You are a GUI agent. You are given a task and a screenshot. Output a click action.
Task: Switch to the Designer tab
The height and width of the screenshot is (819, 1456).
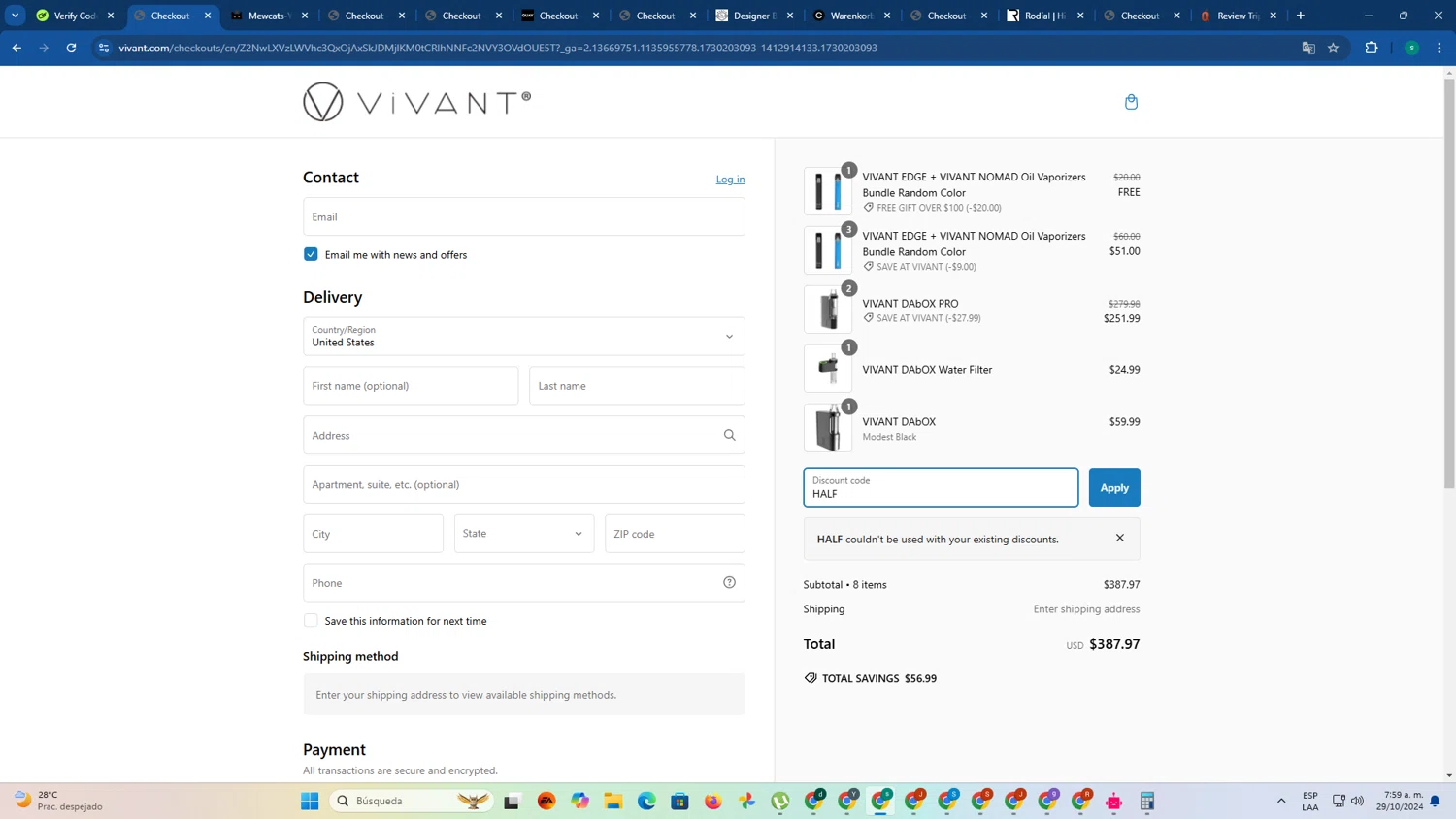754,16
